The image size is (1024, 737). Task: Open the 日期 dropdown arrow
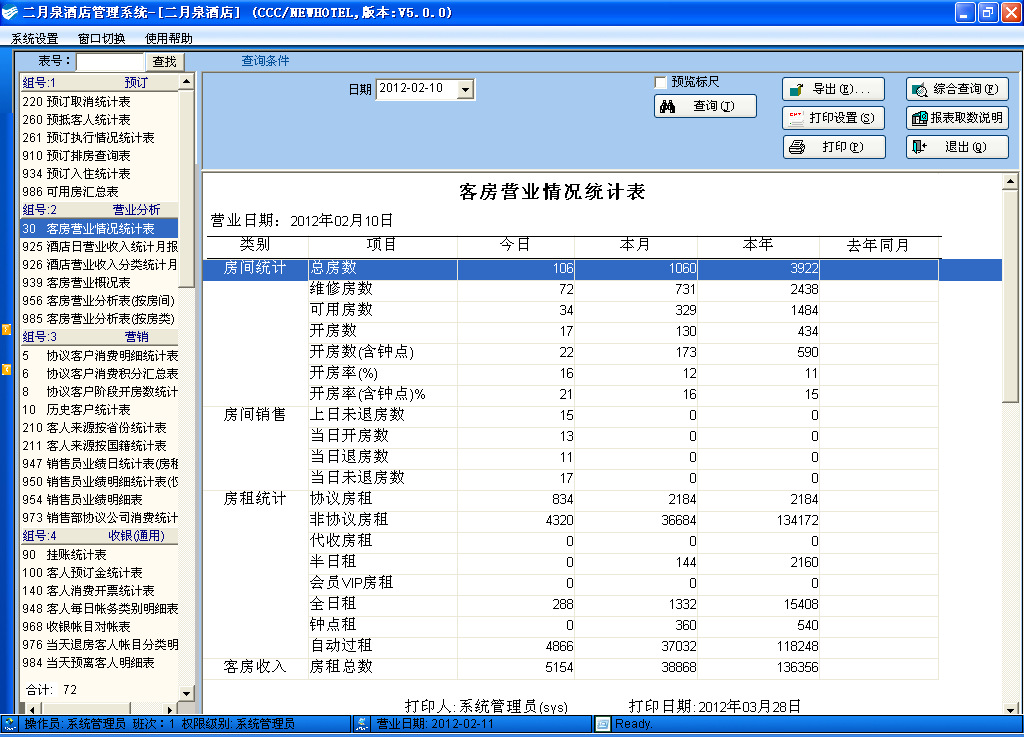coord(465,89)
